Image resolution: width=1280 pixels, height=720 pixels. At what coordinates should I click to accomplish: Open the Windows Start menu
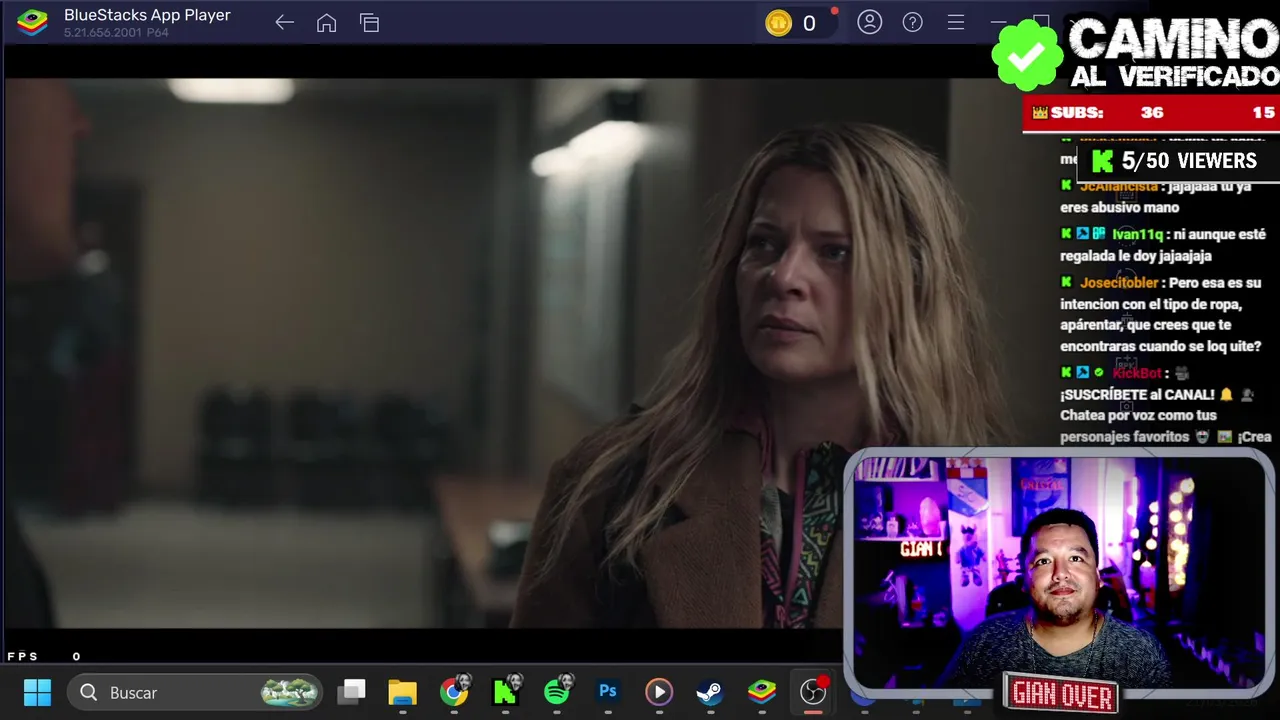click(x=37, y=692)
